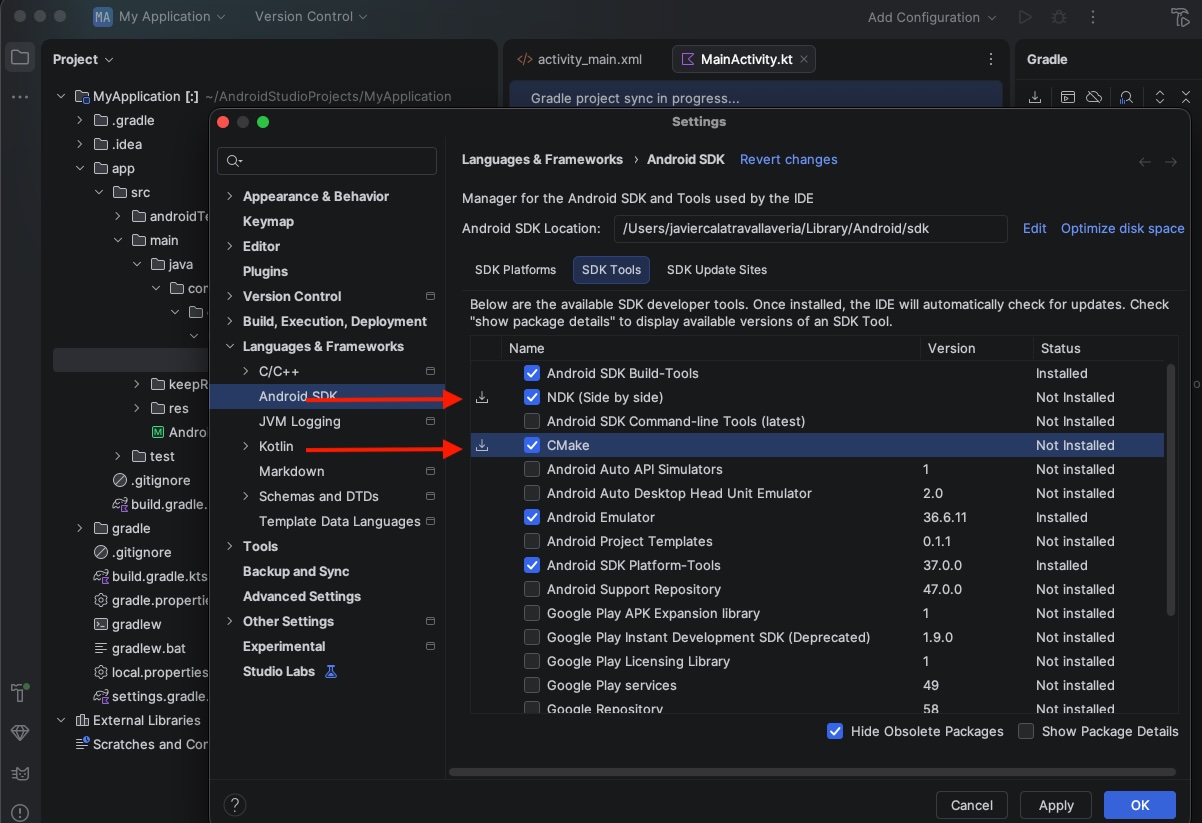Focus the settings search field
This screenshot has height=823, width=1202.
(327, 161)
